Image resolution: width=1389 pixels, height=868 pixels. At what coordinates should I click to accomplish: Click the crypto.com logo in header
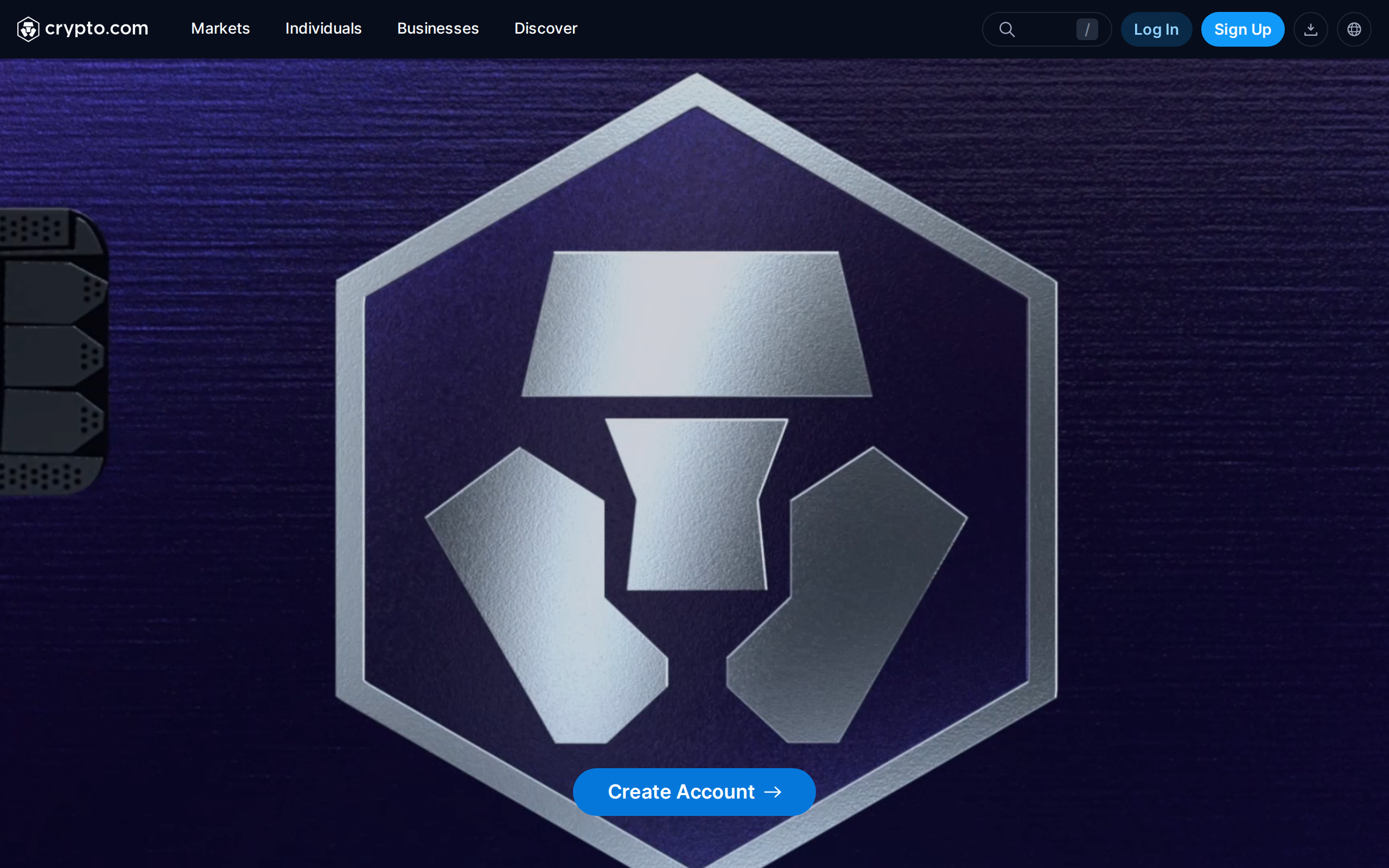[82, 29]
